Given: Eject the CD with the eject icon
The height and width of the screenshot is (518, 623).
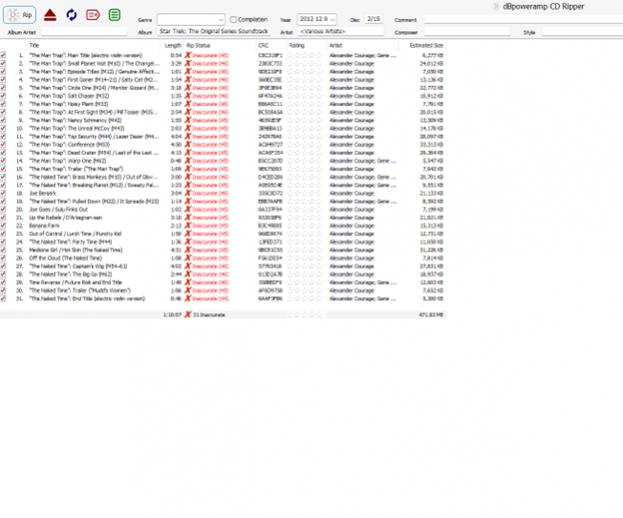Looking at the screenshot, I should pos(50,15).
